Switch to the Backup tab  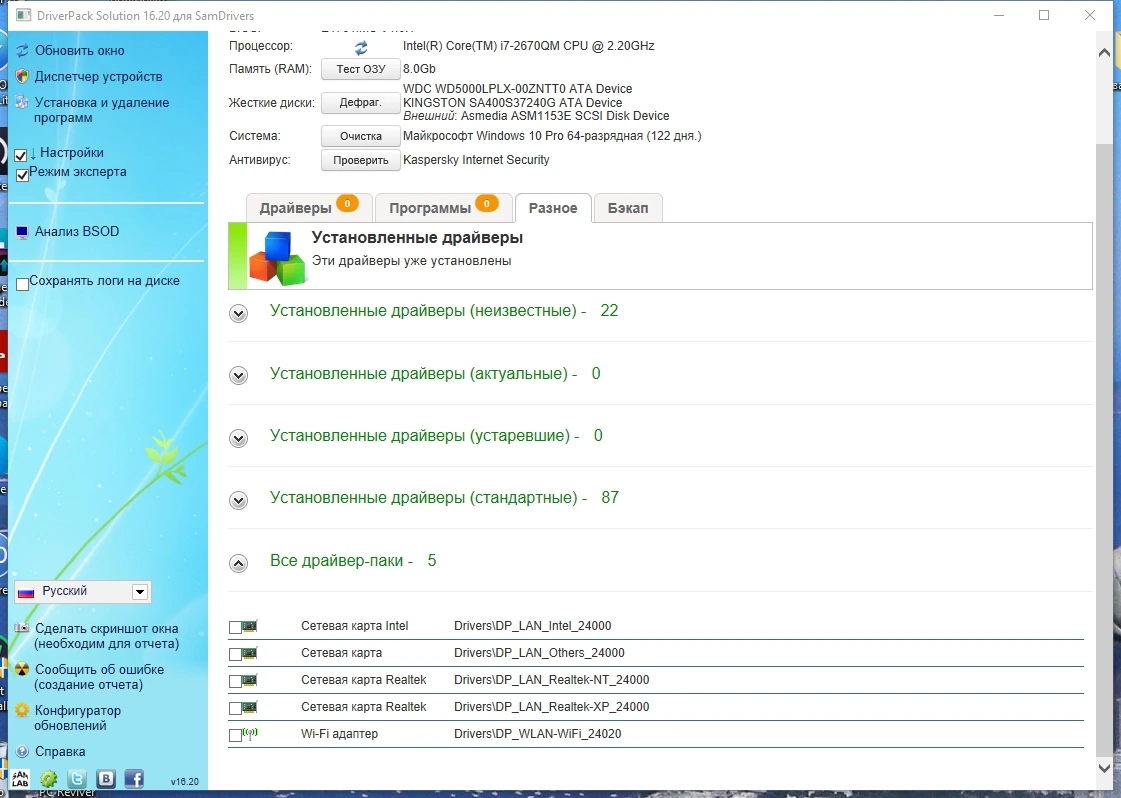[x=628, y=208]
